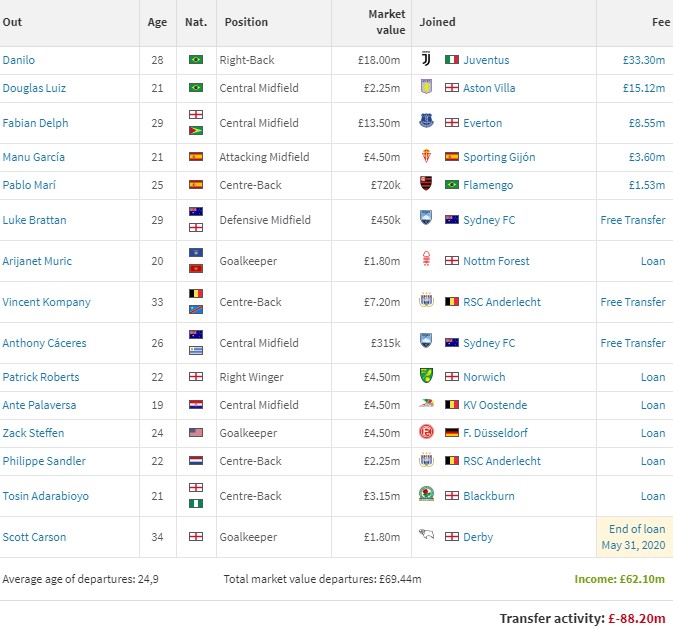Open the KV Oostende club link
This screenshot has width=673, height=629.
[495, 405]
